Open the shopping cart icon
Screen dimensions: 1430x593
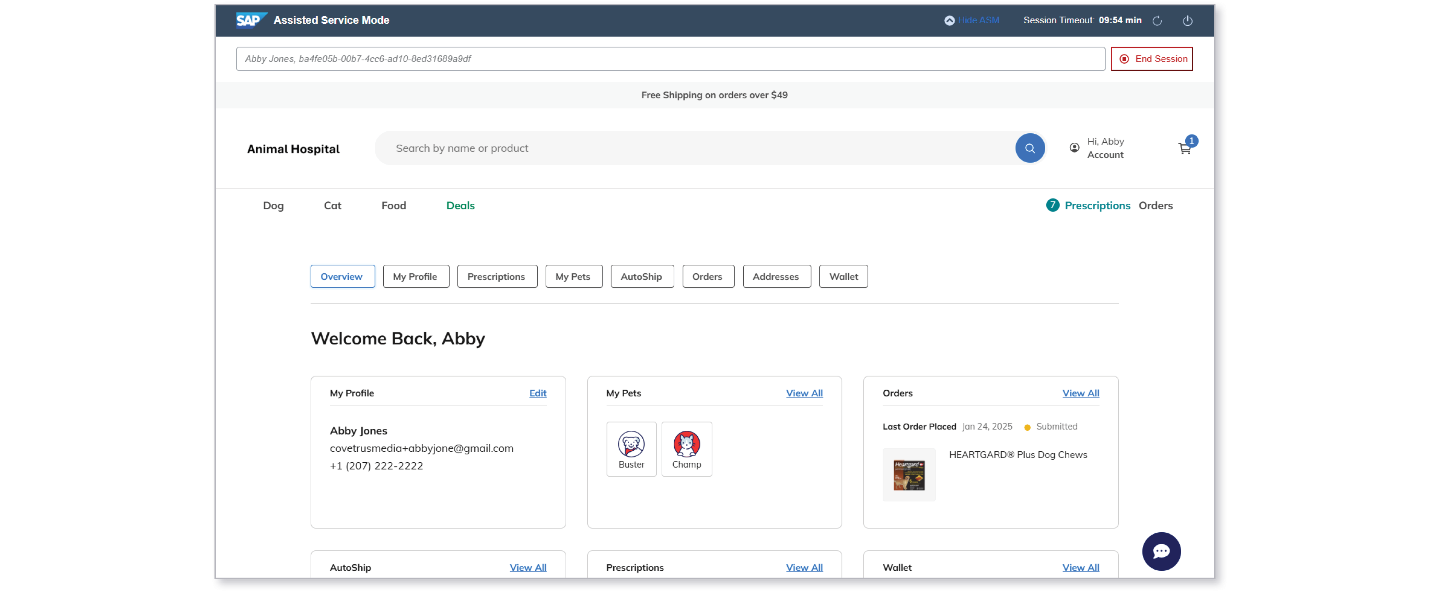point(1185,148)
